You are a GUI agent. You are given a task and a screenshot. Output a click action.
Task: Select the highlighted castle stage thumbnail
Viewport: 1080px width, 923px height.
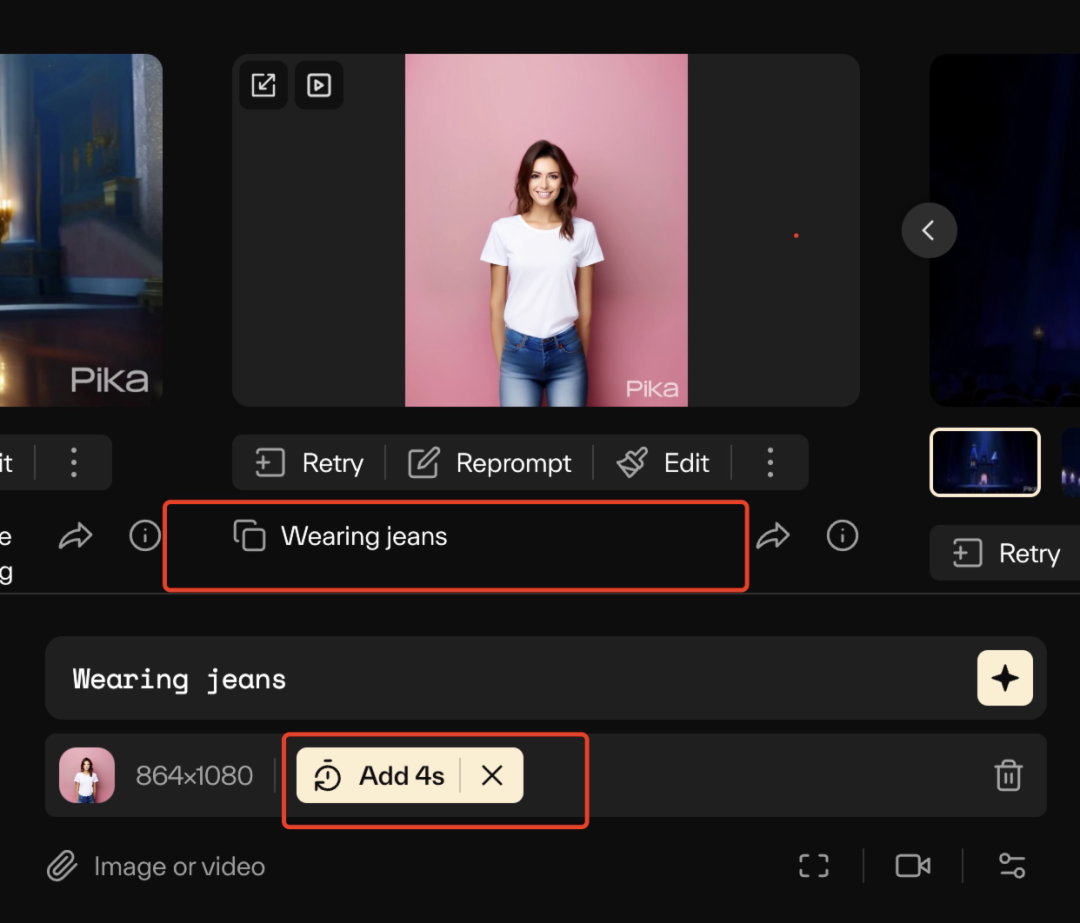pyautogui.click(x=985, y=462)
